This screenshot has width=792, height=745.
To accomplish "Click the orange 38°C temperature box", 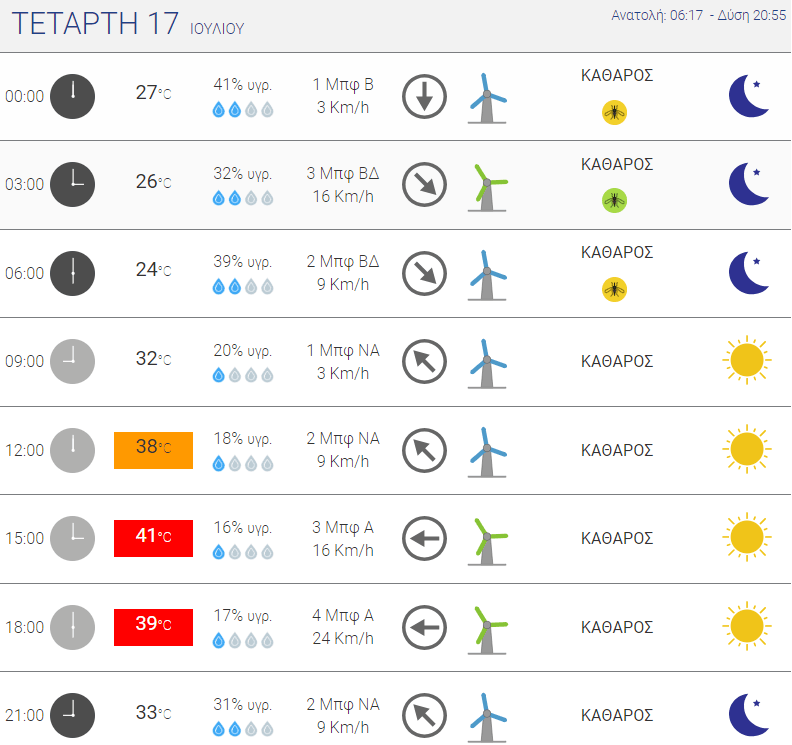I will click(154, 451).
